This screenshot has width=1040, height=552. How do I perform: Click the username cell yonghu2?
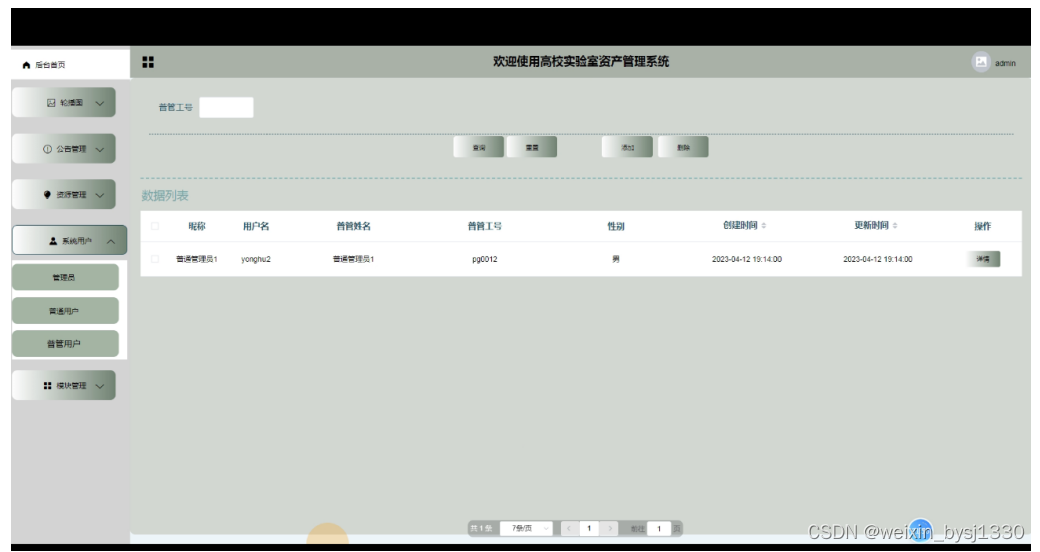click(x=256, y=259)
